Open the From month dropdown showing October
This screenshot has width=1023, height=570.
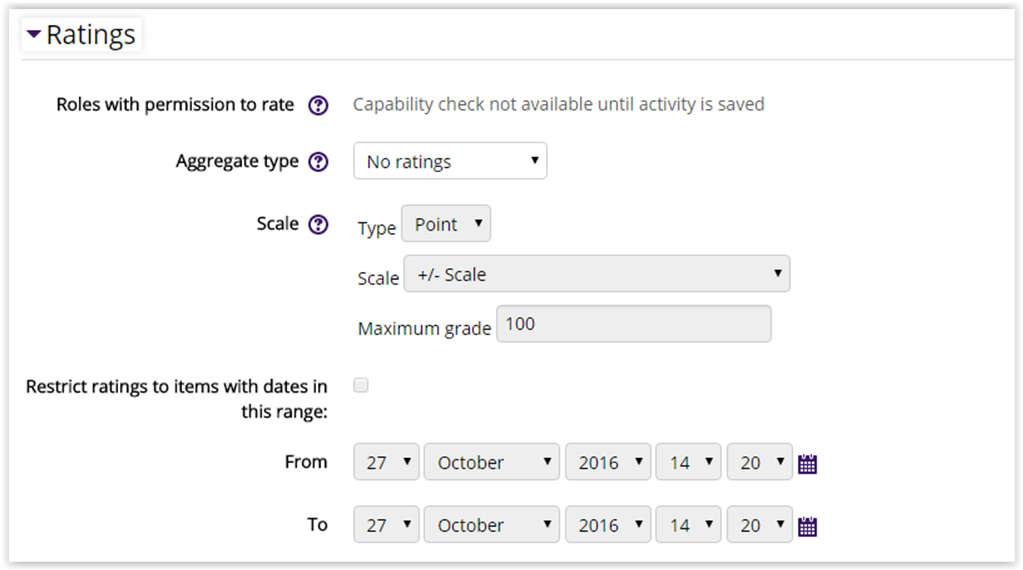click(492, 462)
